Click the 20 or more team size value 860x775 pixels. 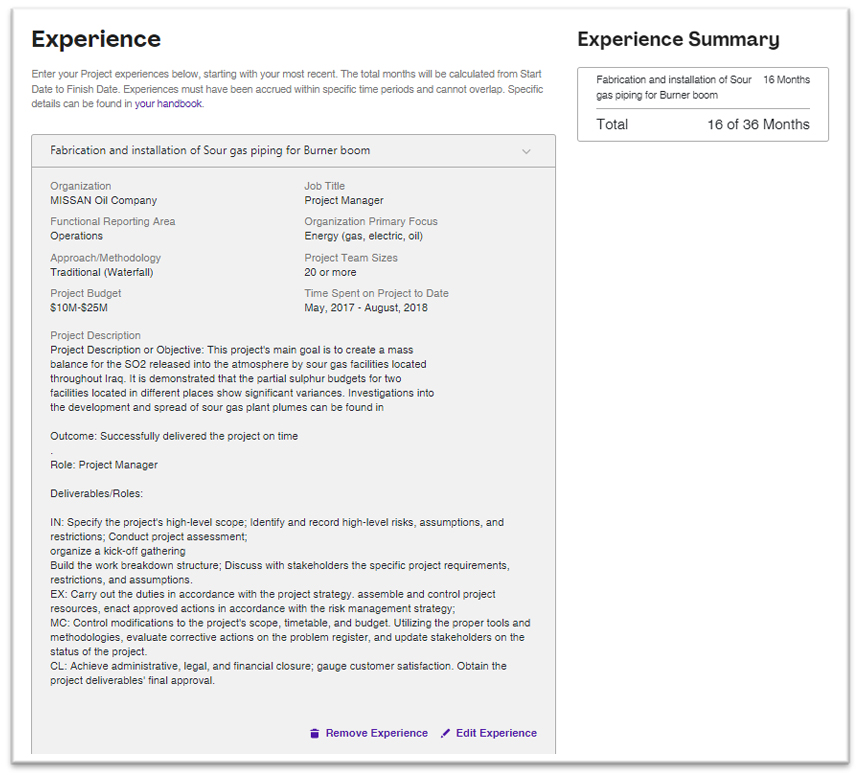(x=330, y=271)
